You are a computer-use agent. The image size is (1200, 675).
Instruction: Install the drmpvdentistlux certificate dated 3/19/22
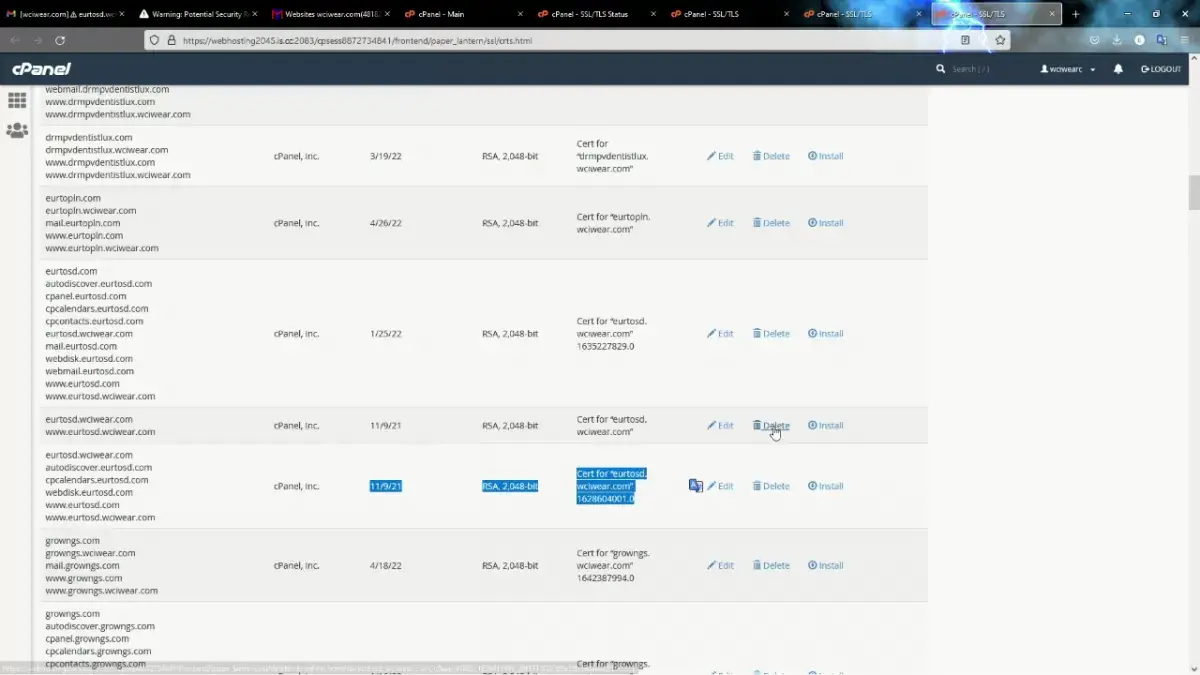tap(826, 156)
